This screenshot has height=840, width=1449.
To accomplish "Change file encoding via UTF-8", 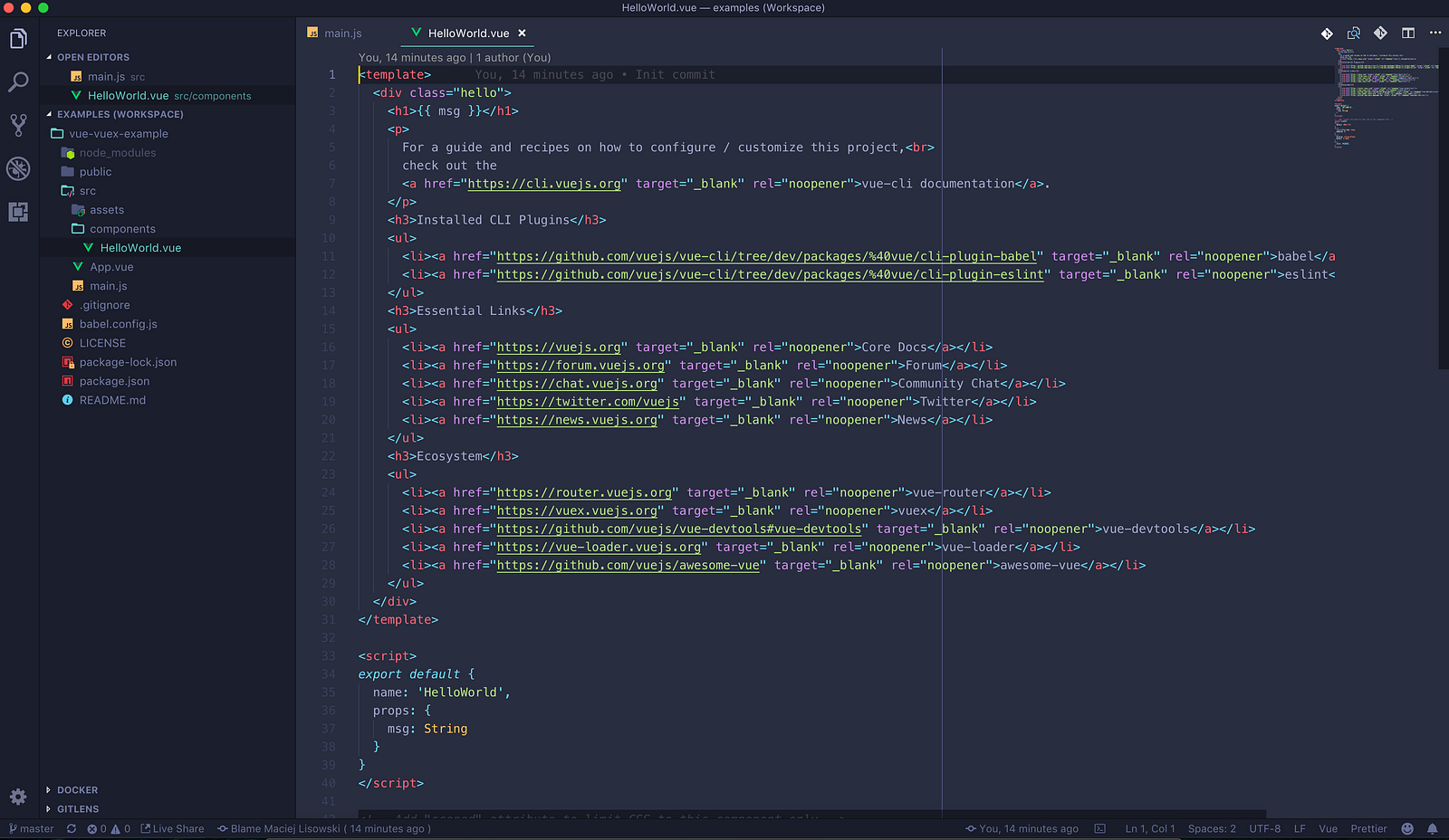I will (x=1265, y=829).
